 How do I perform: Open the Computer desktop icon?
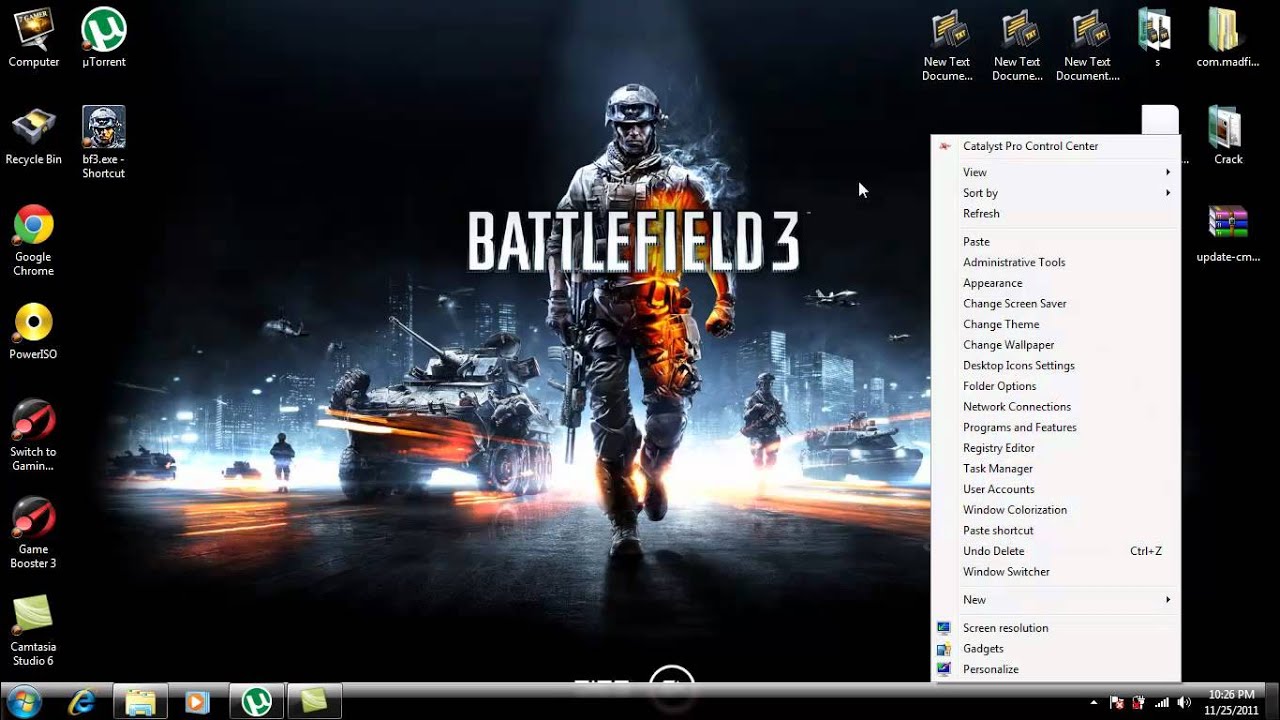pyautogui.click(x=34, y=38)
